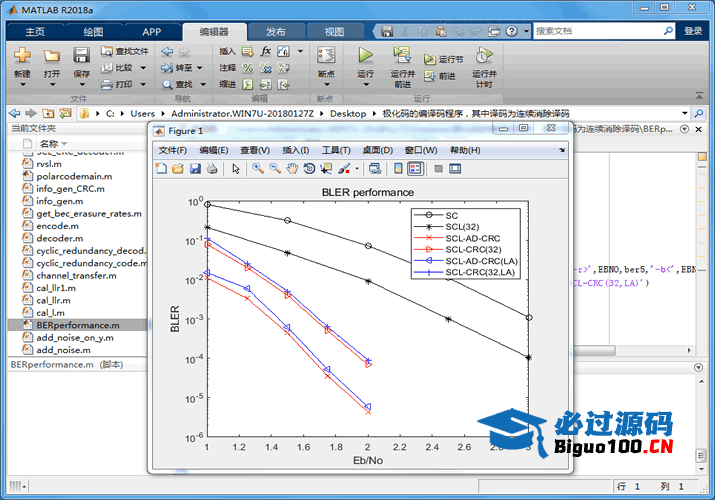Click the 登录 (Sign In) link
Image resolution: width=715 pixels, height=500 pixels.
coord(693,31)
